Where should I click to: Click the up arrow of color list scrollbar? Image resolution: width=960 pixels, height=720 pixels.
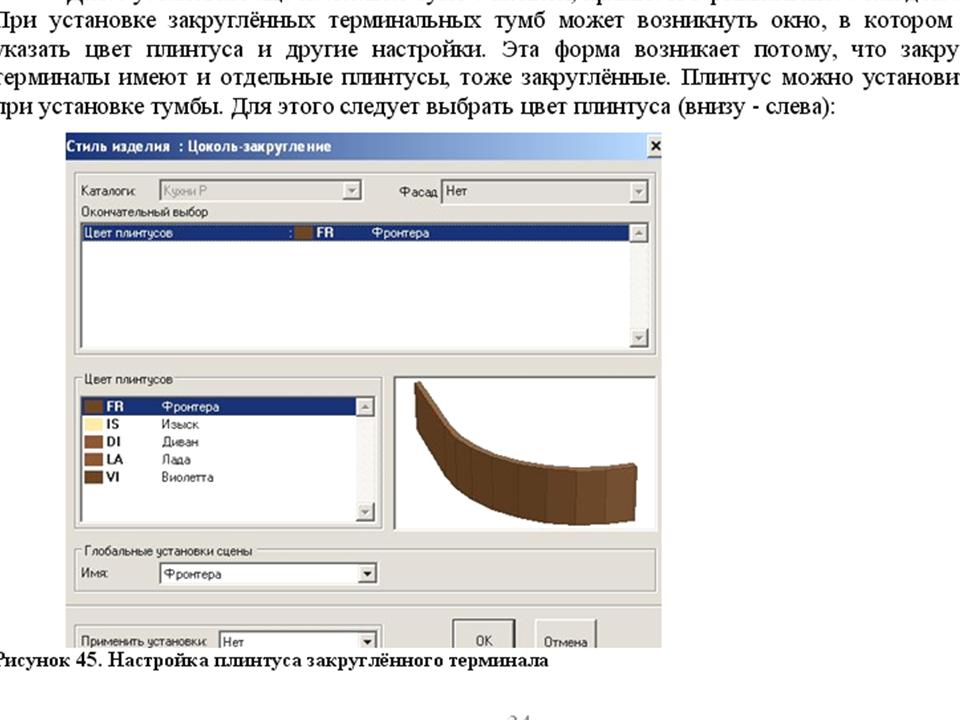tap(365, 407)
